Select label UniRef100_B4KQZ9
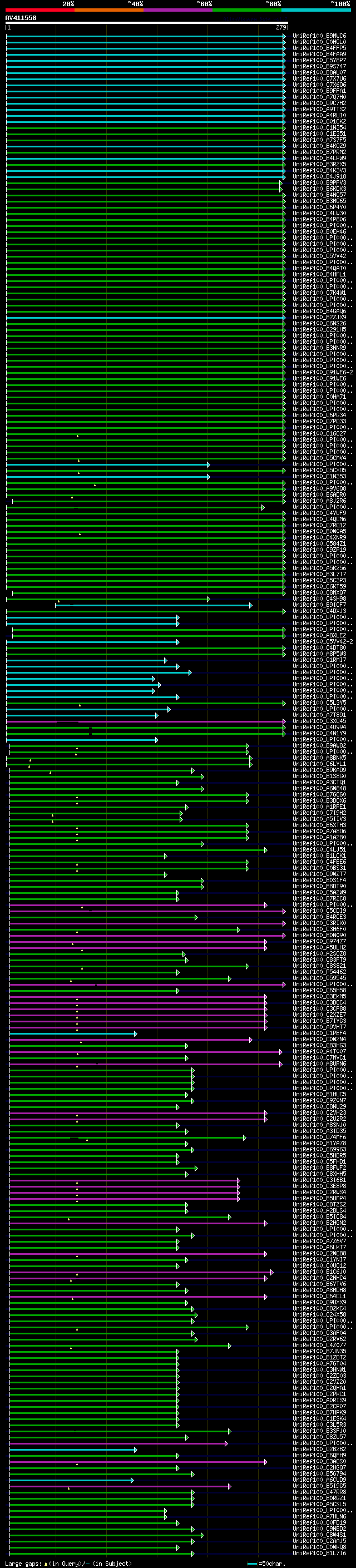Image resolution: width=356 pixels, height=1568 pixels. click(x=319, y=146)
